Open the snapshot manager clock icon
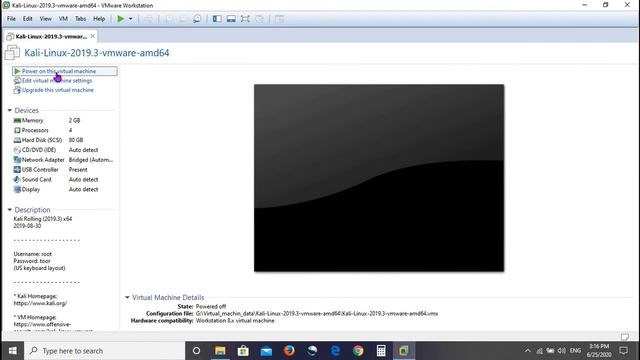The image size is (640, 360). [197, 19]
